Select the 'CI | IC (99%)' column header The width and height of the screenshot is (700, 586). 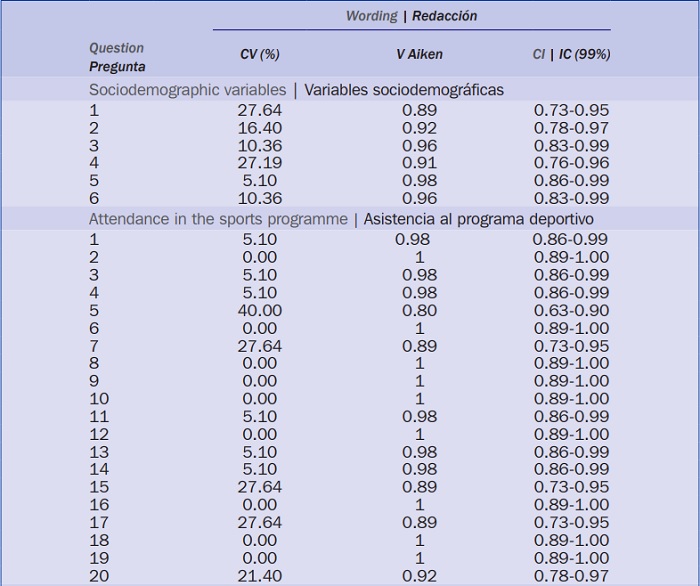[571, 55]
